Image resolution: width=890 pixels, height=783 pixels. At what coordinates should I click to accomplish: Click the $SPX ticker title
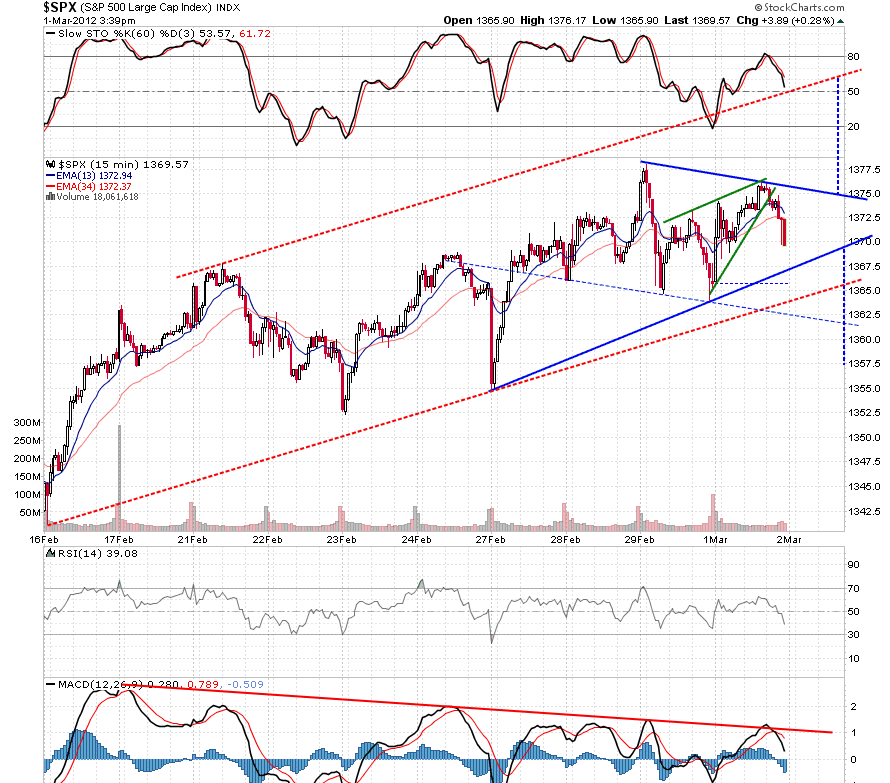click(x=60, y=7)
